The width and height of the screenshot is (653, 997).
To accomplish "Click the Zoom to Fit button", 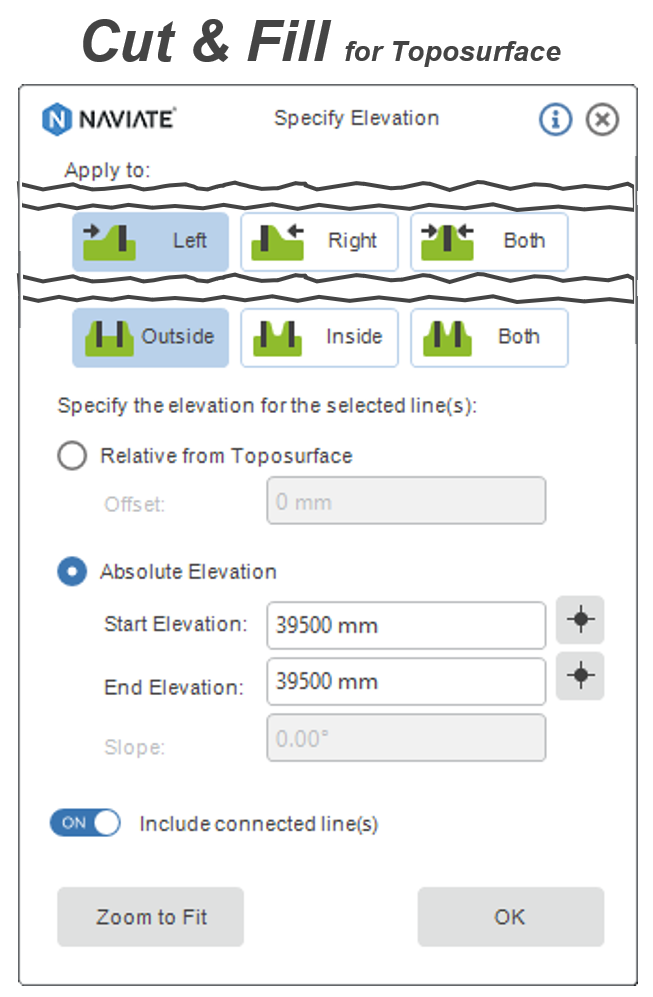I will coord(150,916).
